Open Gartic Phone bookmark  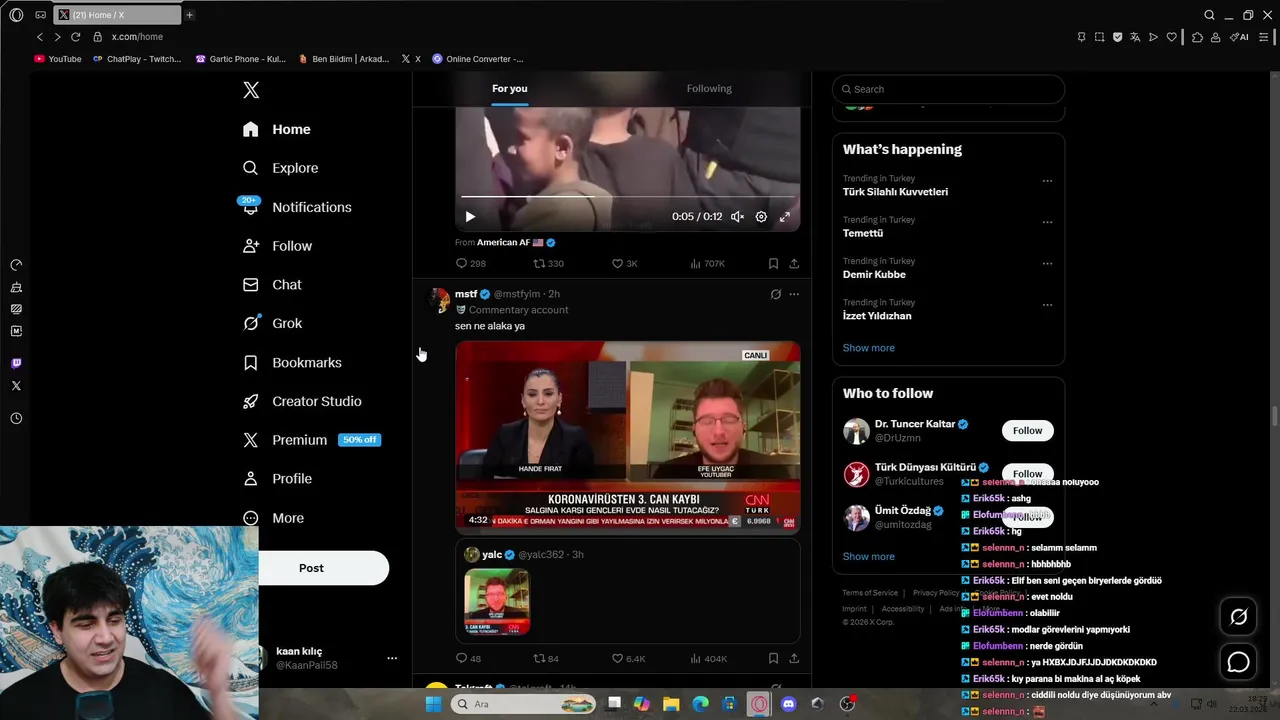point(241,59)
